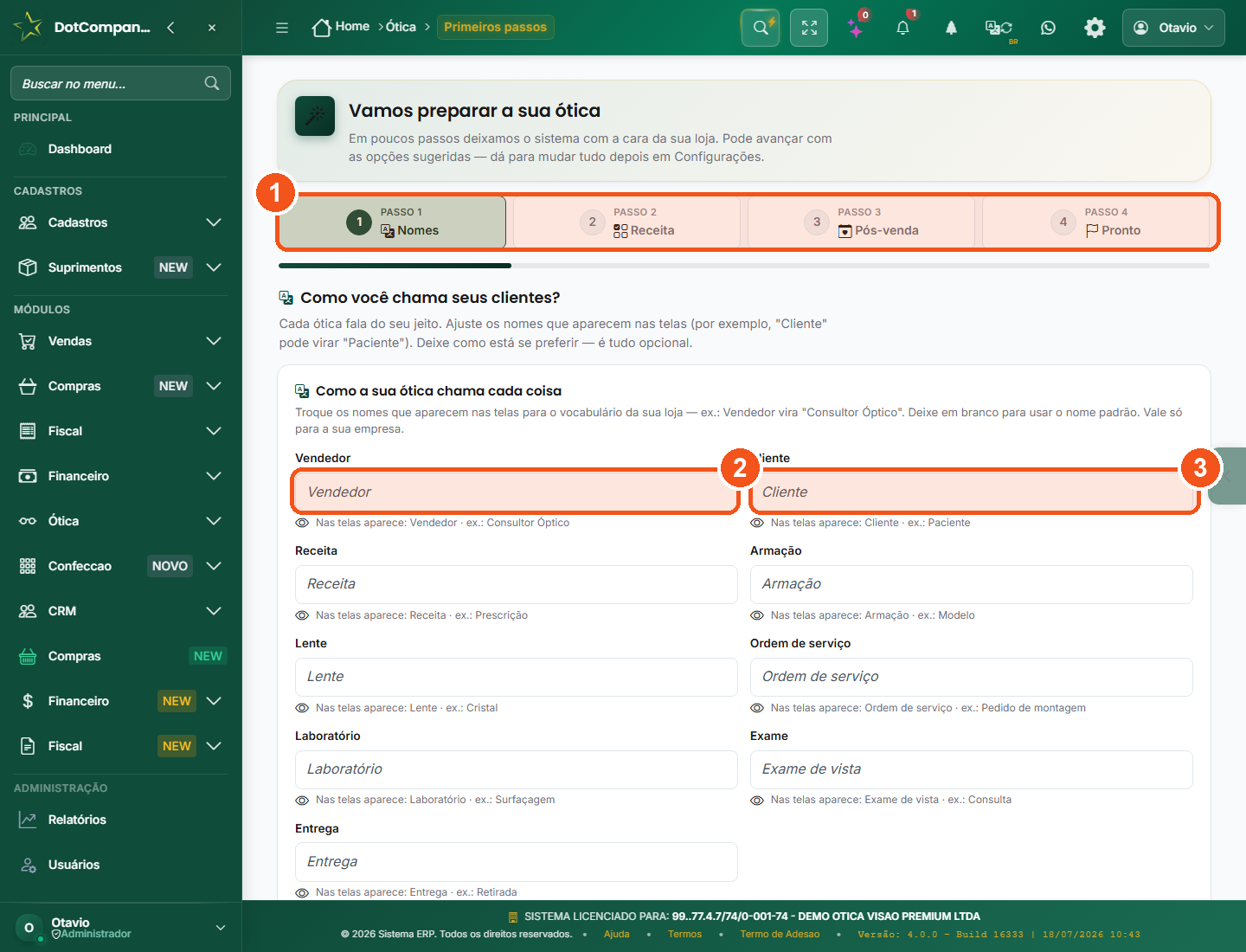Open the Termos footer link
The width and height of the screenshot is (1246, 952).
point(684,935)
